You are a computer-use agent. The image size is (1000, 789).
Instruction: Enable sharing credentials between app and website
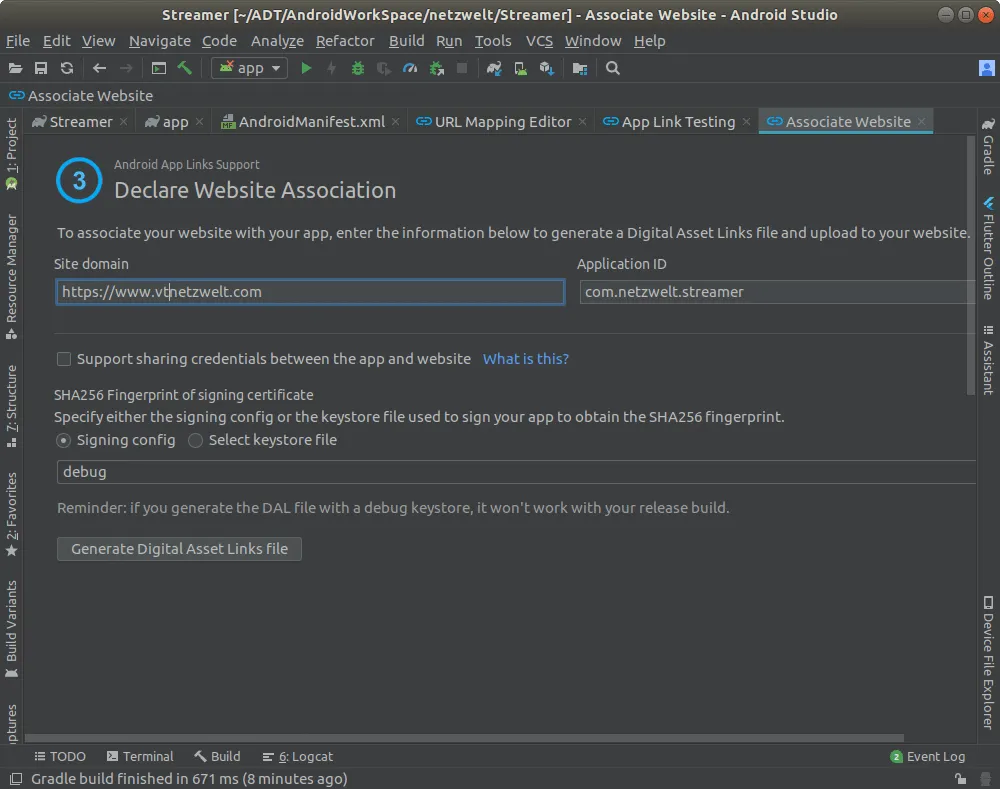tap(64, 358)
